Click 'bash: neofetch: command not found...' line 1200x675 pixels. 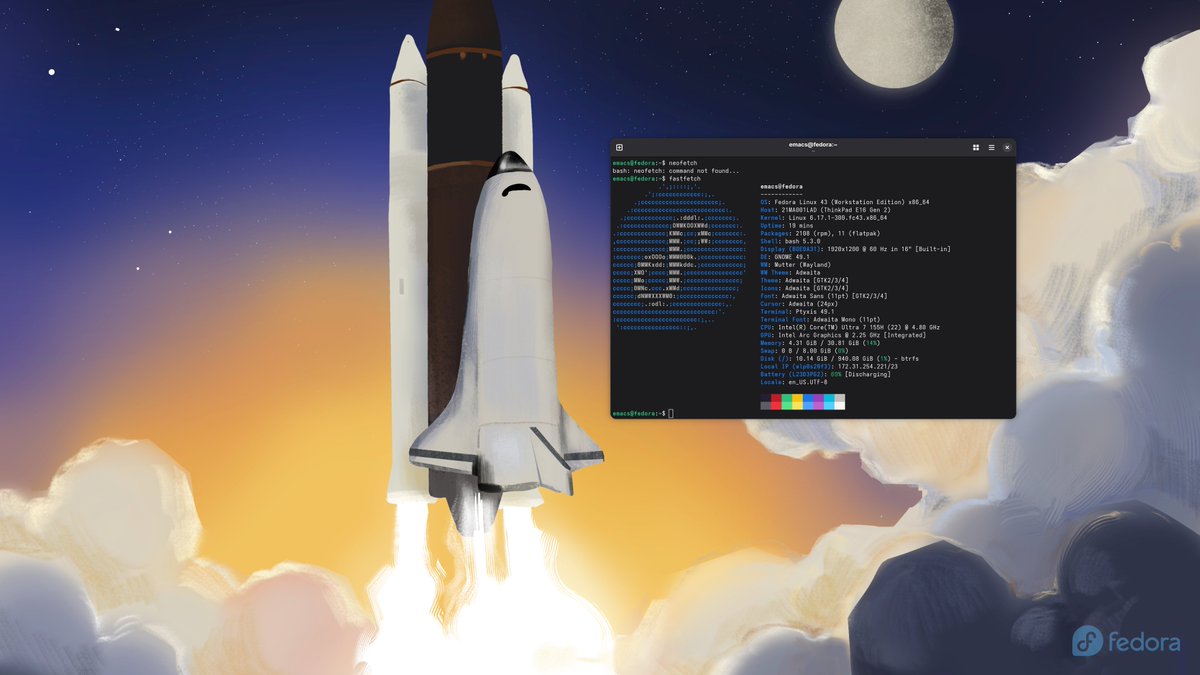pos(675,170)
